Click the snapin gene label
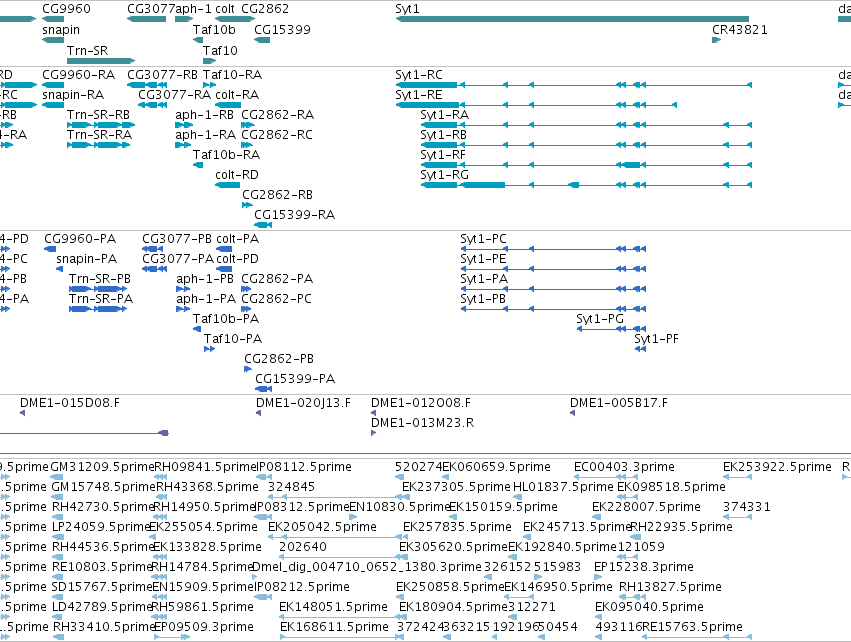Image resolution: width=851 pixels, height=642 pixels. [61, 29]
